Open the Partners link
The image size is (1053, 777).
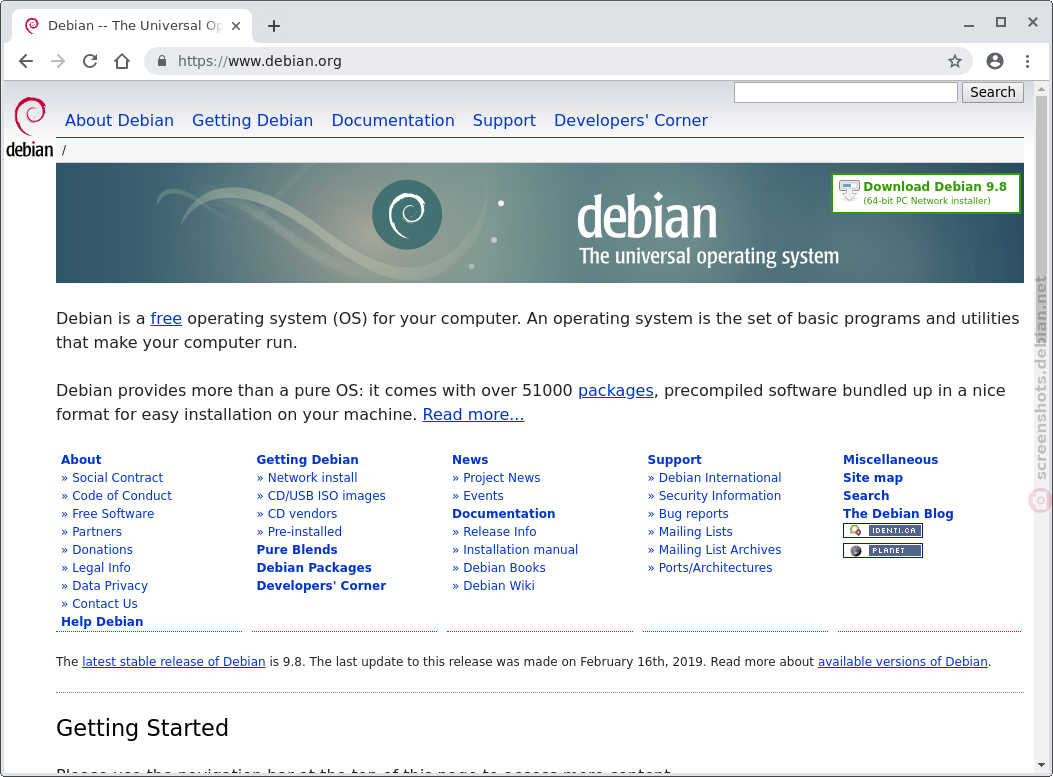(97, 532)
